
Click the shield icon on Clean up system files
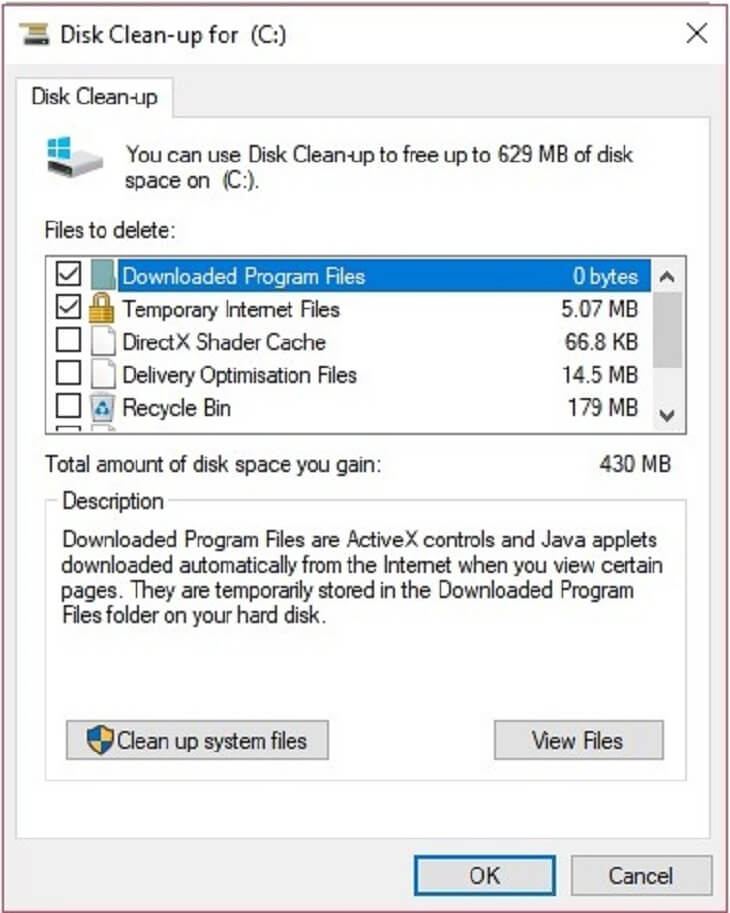[x=100, y=741]
